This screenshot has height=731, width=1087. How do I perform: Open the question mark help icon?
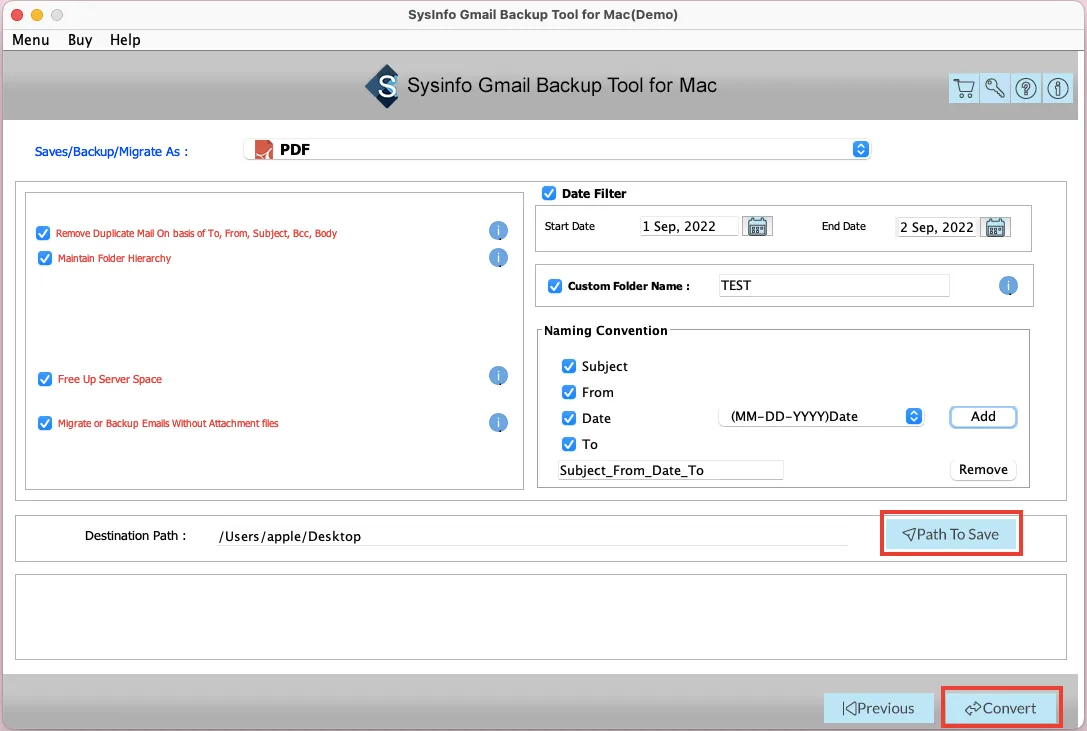(x=1026, y=88)
